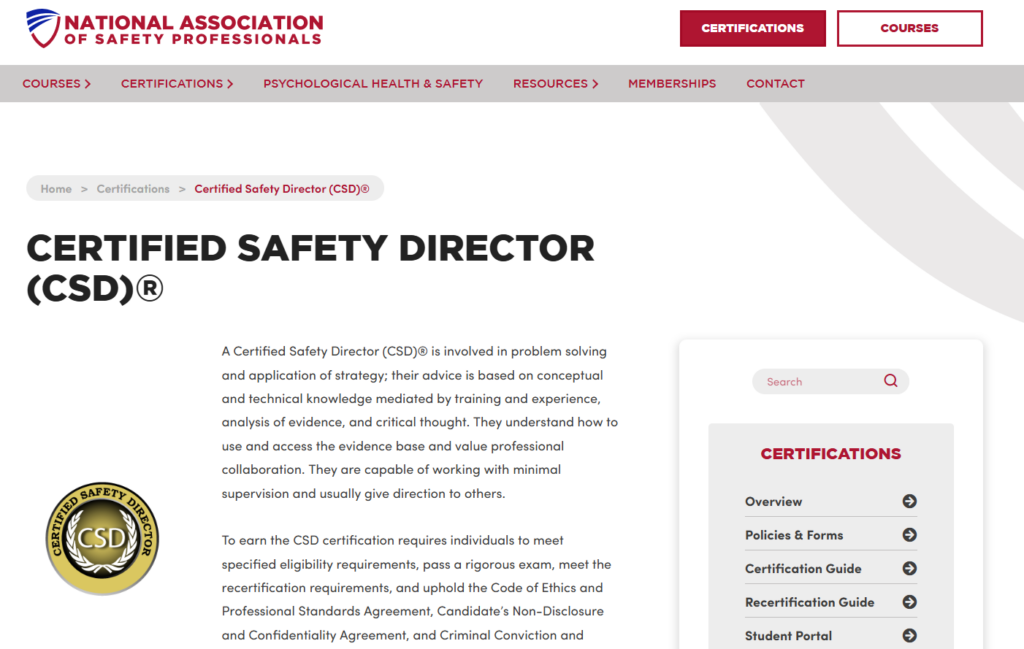The height and width of the screenshot is (649, 1024).
Task: Open the Courses navigation menu label
Action: coord(52,84)
